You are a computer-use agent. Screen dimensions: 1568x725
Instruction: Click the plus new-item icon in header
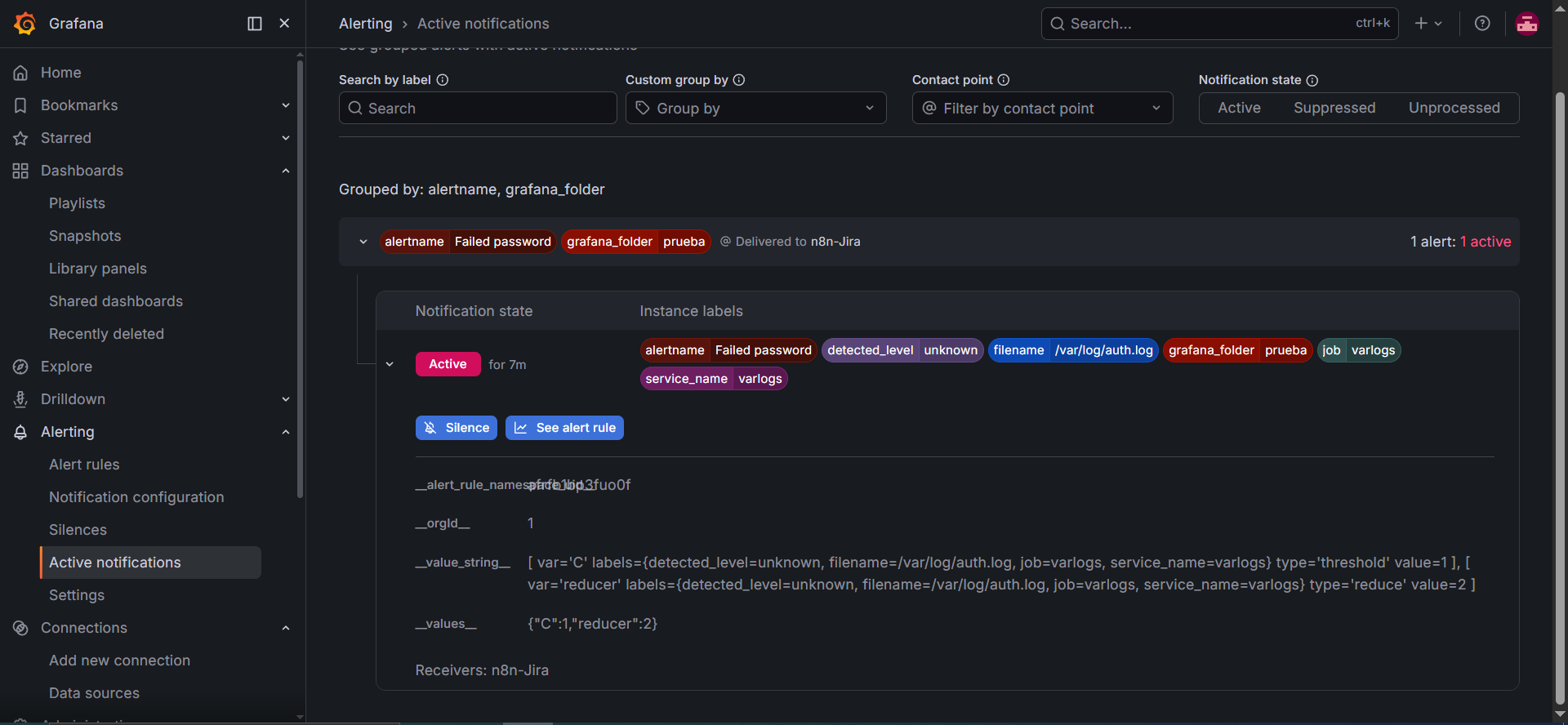1428,24
